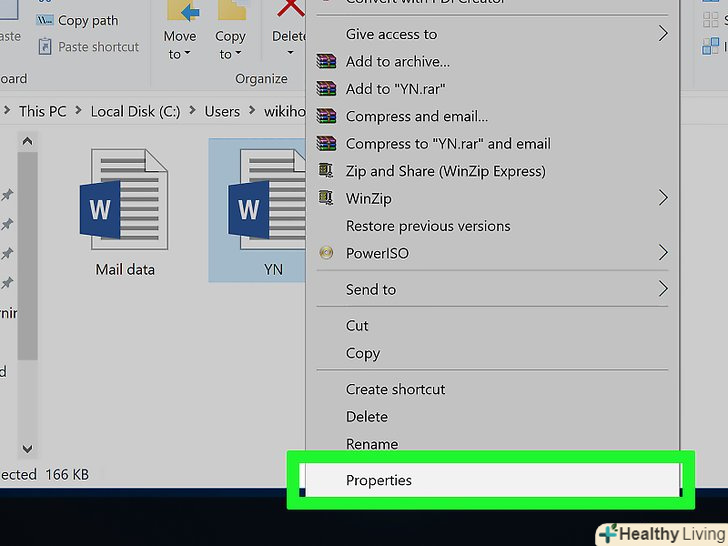
Task: Expand the Send to submenu arrow
Action: pos(663,289)
